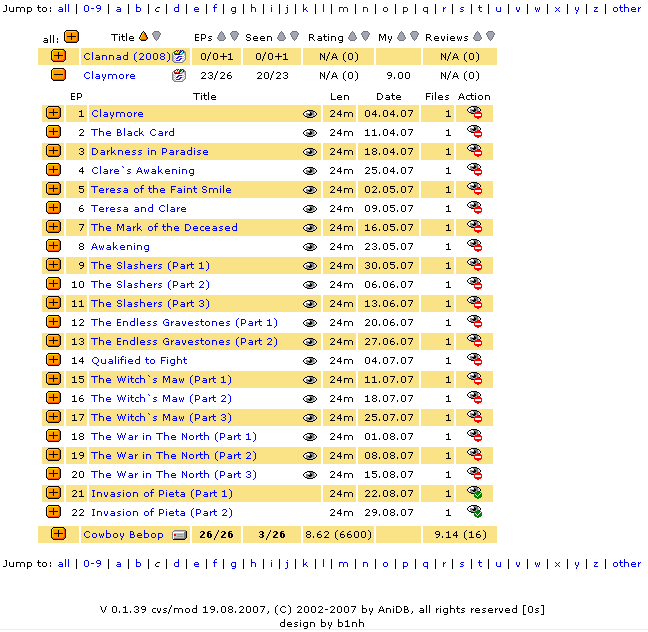Click unwatch action icon for The Black Card

pyautogui.click(x=474, y=133)
